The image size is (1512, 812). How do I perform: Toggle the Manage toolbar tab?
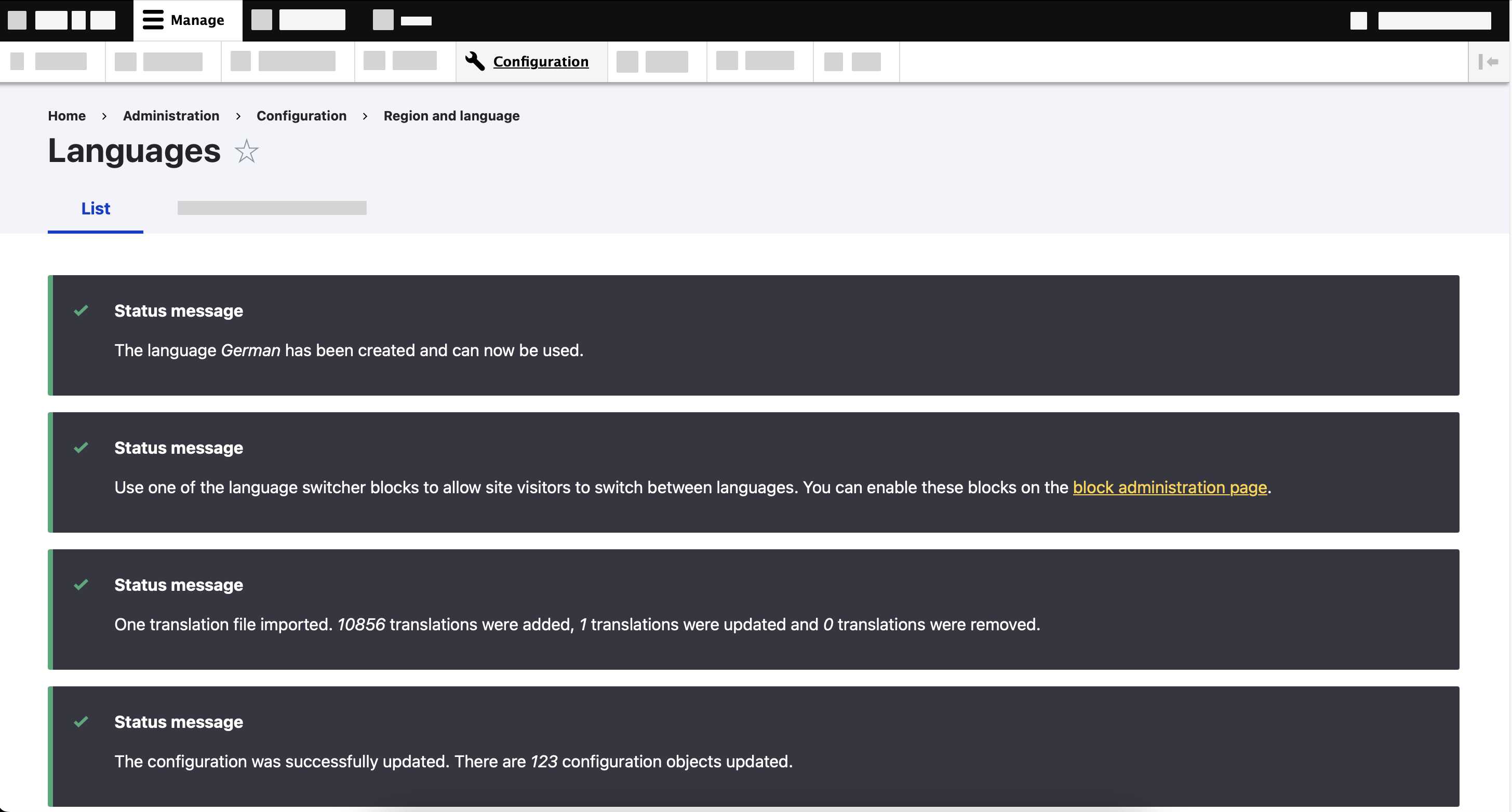pos(187,21)
